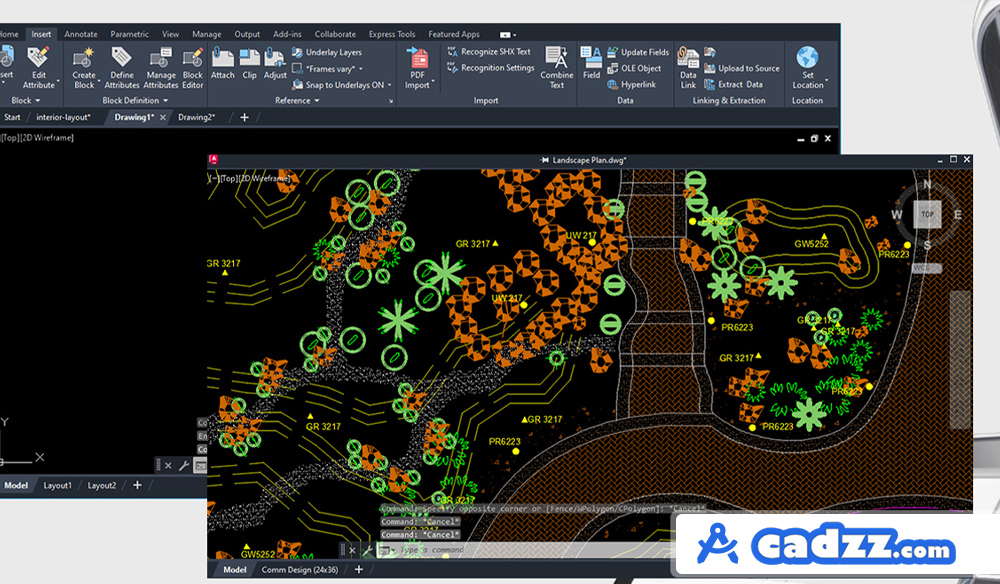Add a new layout tab in Landscape Plan

coord(358,569)
